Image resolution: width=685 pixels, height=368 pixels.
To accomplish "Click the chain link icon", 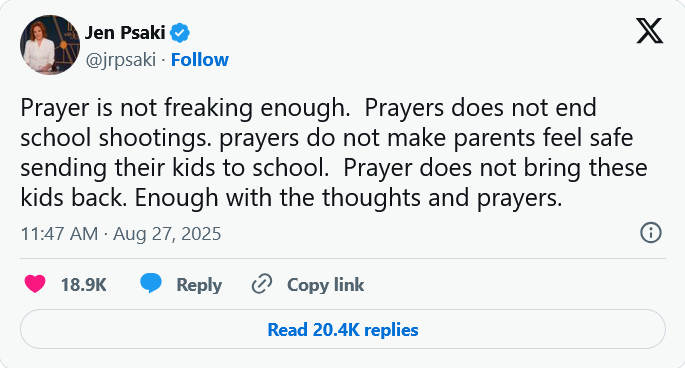I will point(262,284).
